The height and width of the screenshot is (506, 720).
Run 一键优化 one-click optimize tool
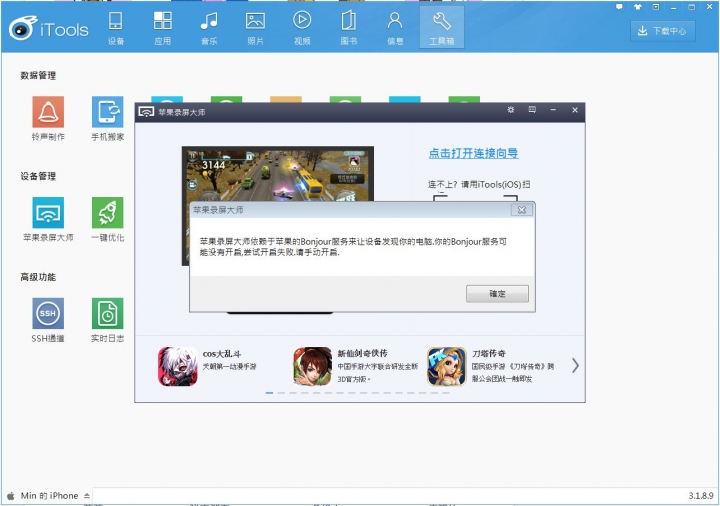[x=107, y=219]
